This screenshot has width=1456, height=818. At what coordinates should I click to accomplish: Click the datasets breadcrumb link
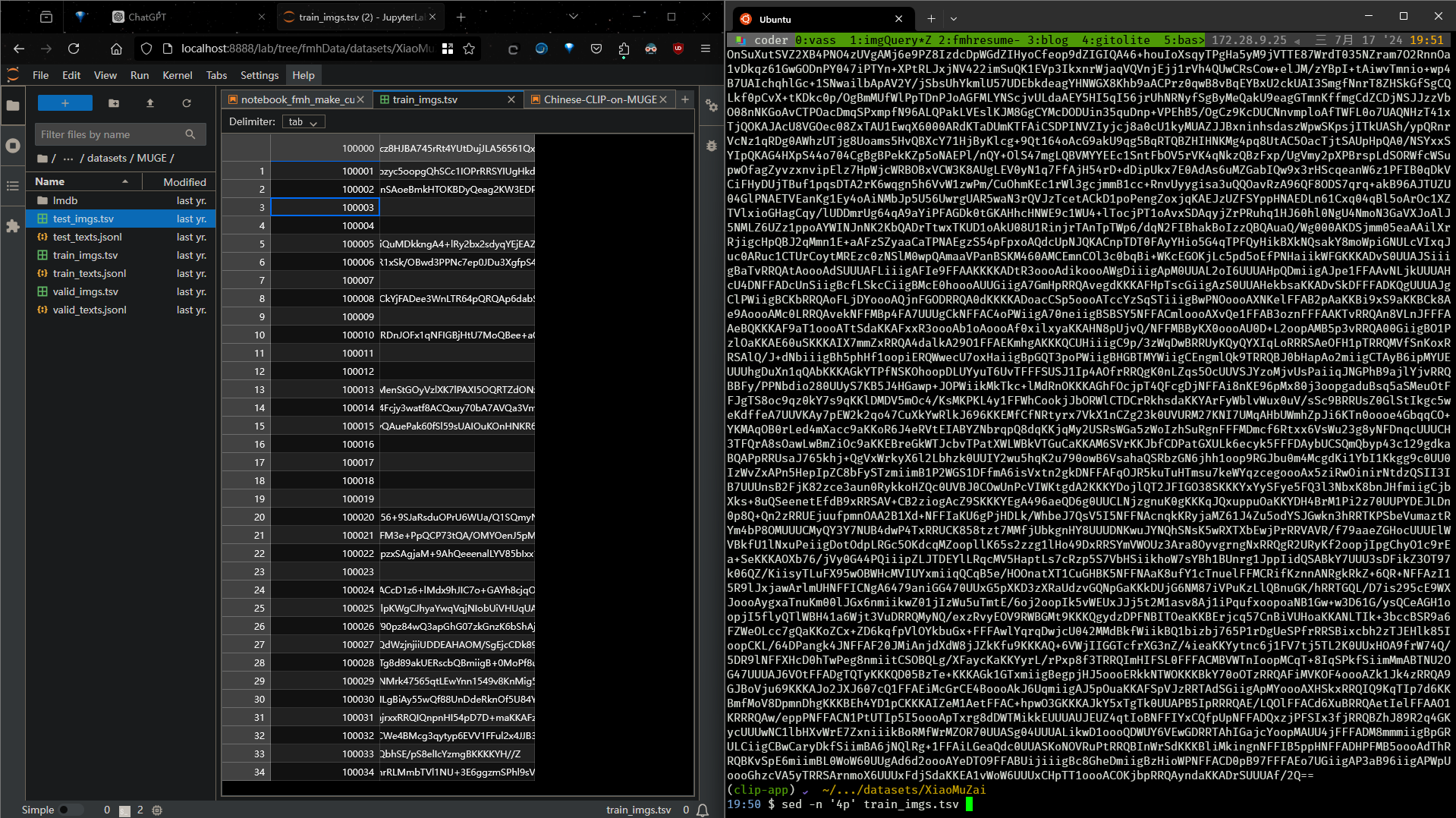tap(107, 158)
